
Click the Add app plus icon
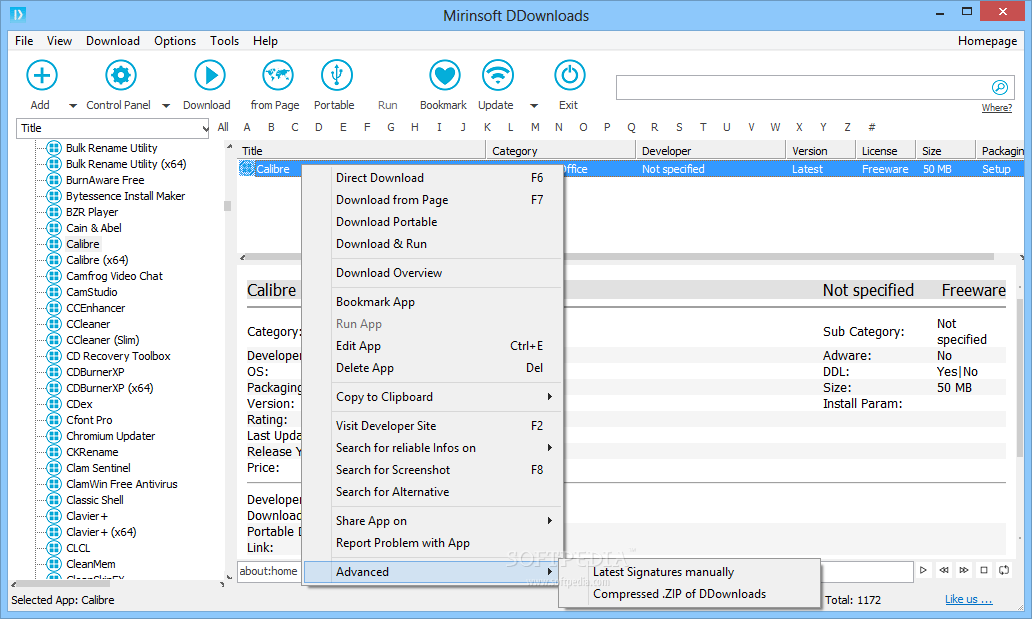pos(41,76)
